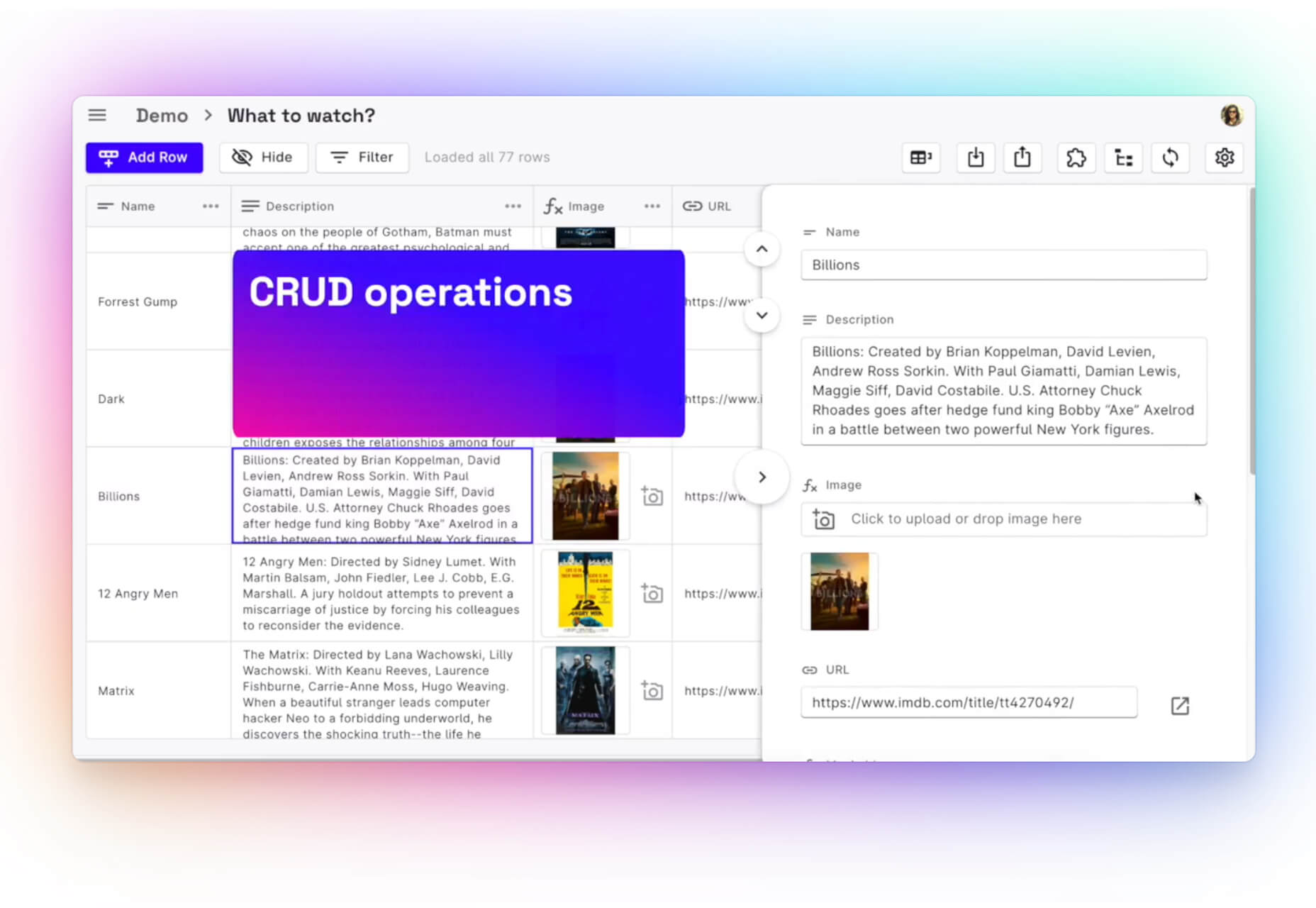This screenshot has width=1316, height=908.
Task: Click the sync refresh icon
Action: pos(1170,157)
